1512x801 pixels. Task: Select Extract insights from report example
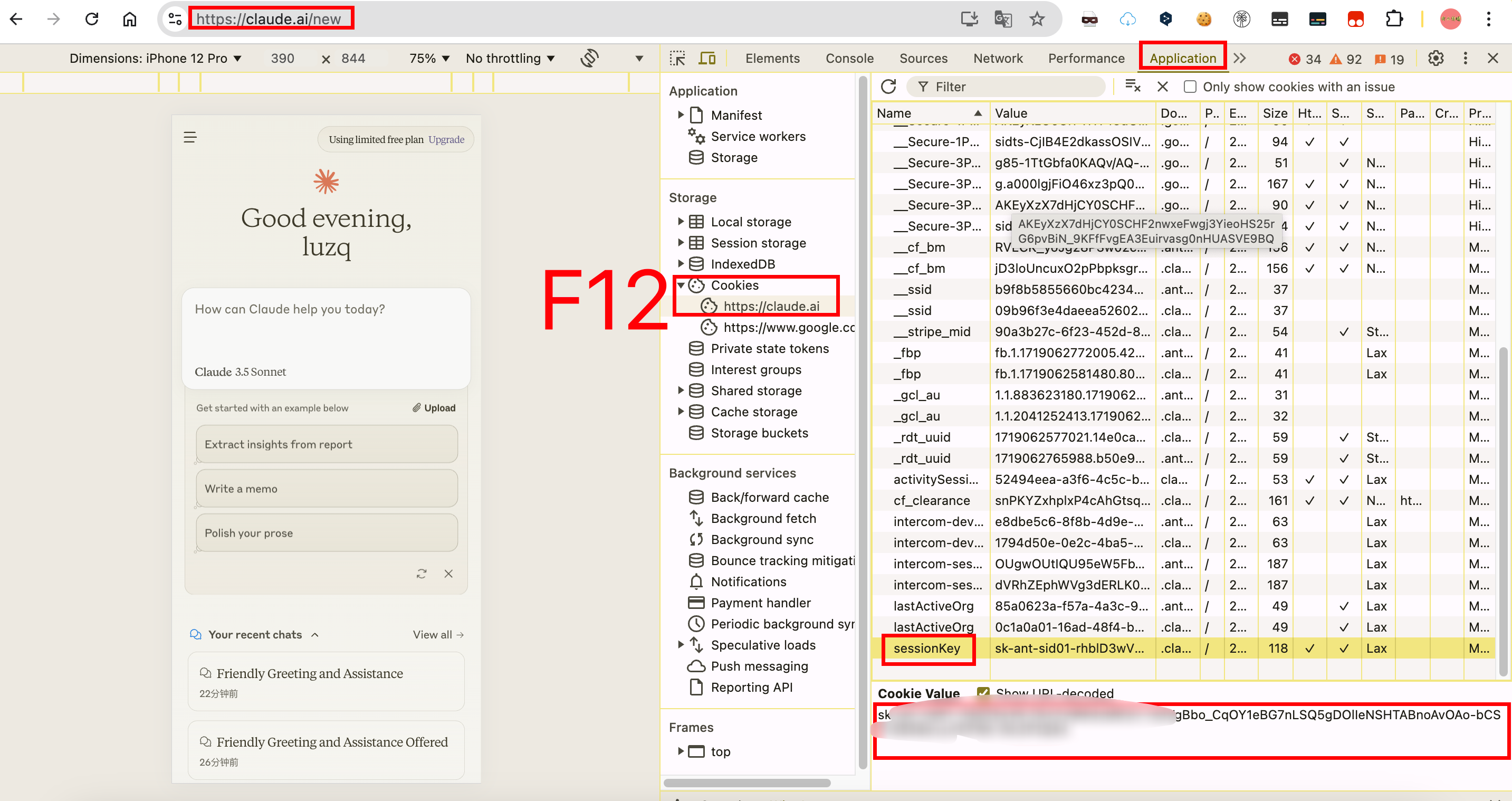[327, 444]
